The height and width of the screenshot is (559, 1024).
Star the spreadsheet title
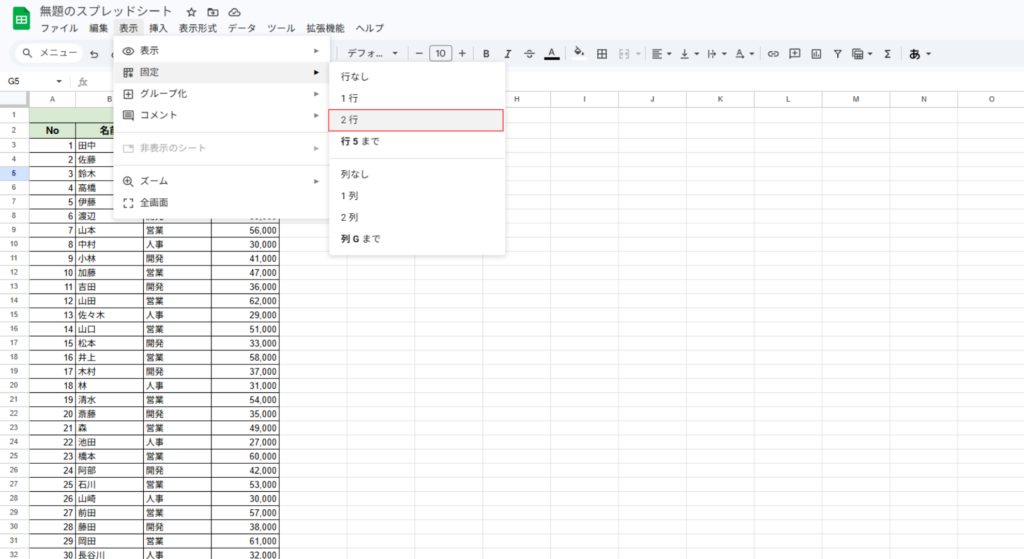click(191, 11)
